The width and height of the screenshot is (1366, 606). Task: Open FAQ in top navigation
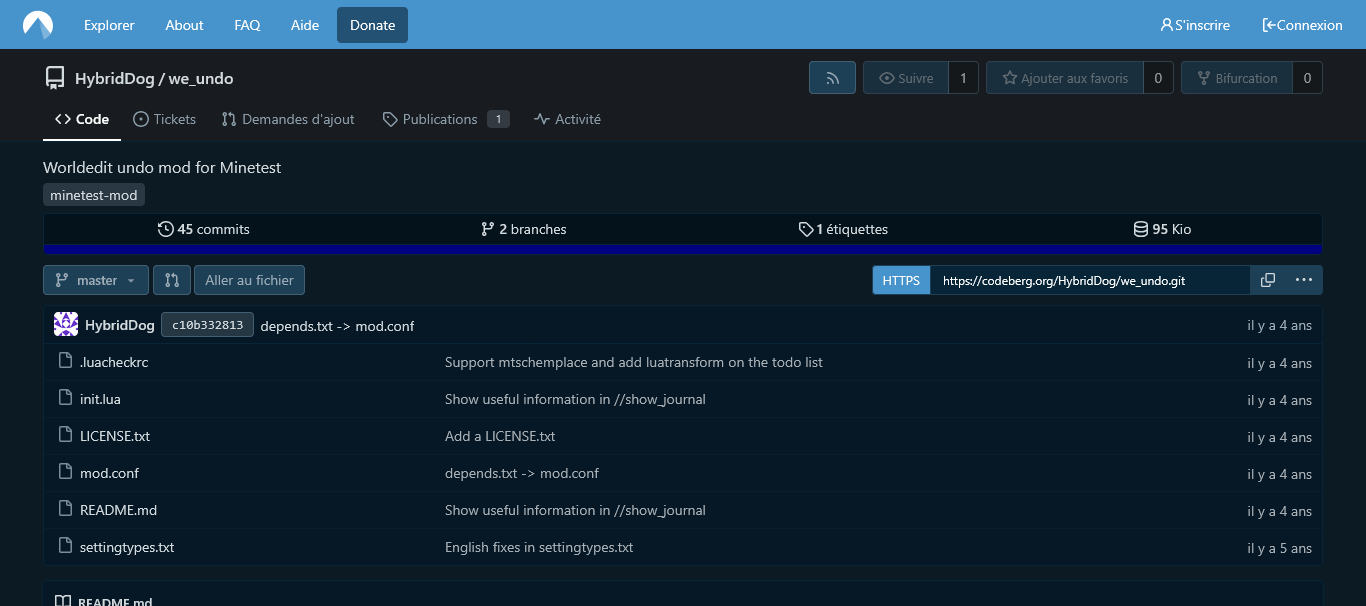247,25
